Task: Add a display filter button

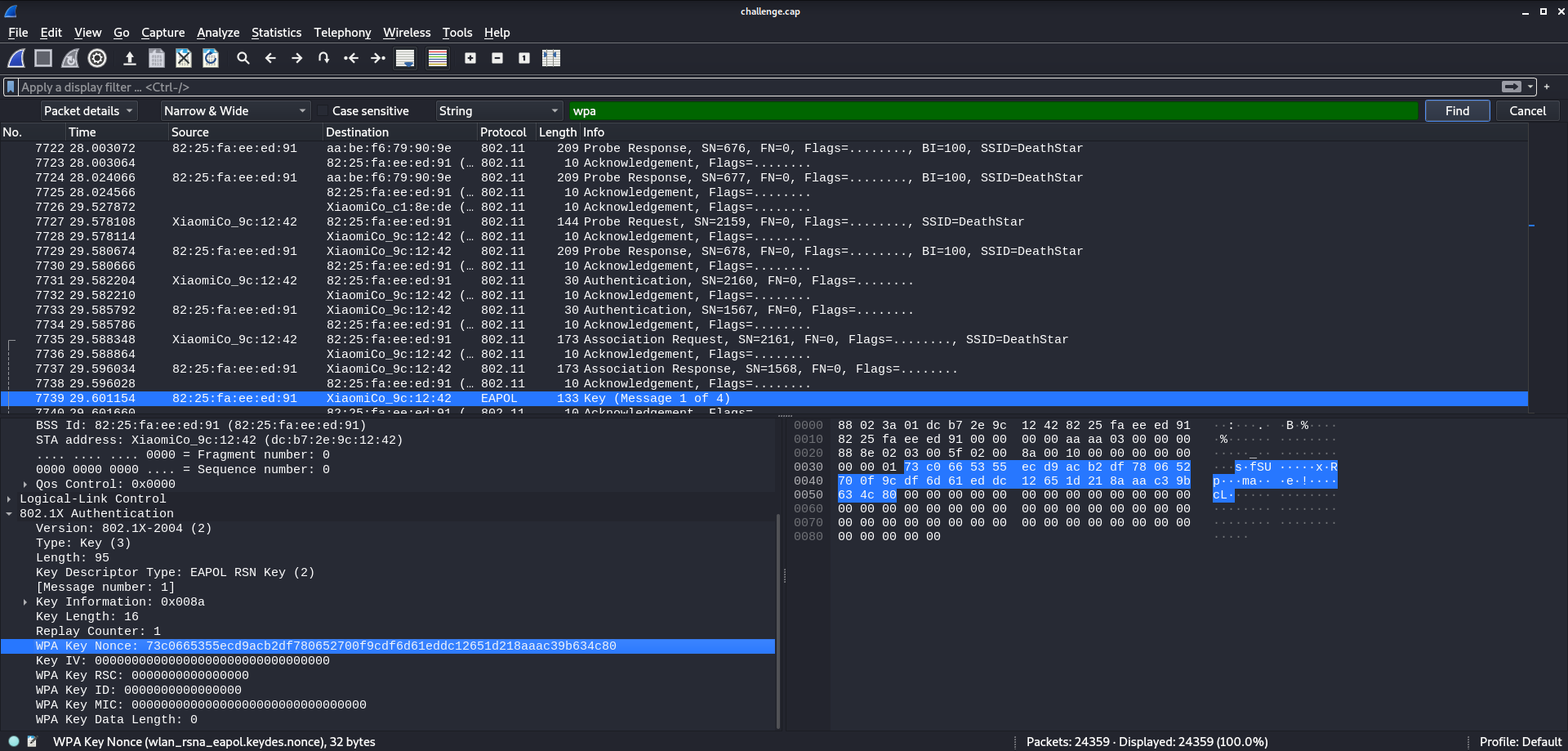Action: coord(1547,87)
